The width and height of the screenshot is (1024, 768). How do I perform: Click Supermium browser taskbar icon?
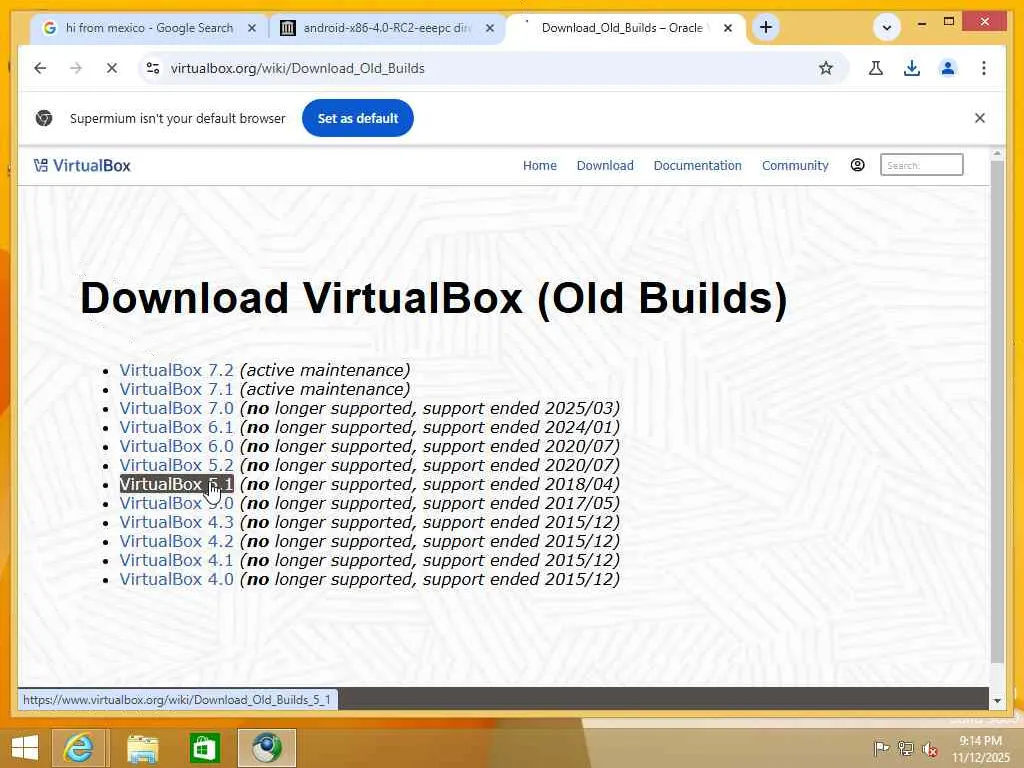[267, 748]
